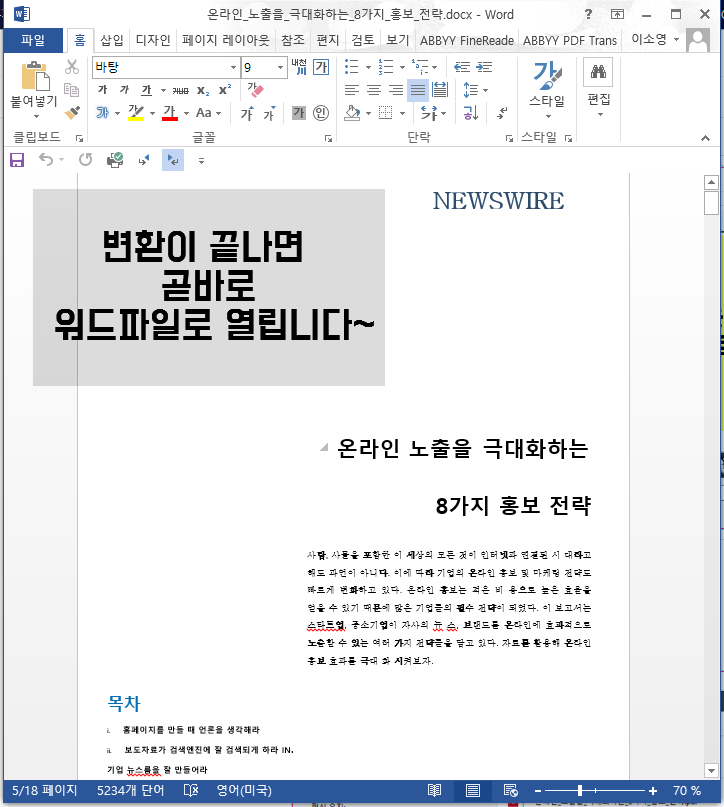Click the Quick Print printer icon

(x=115, y=160)
